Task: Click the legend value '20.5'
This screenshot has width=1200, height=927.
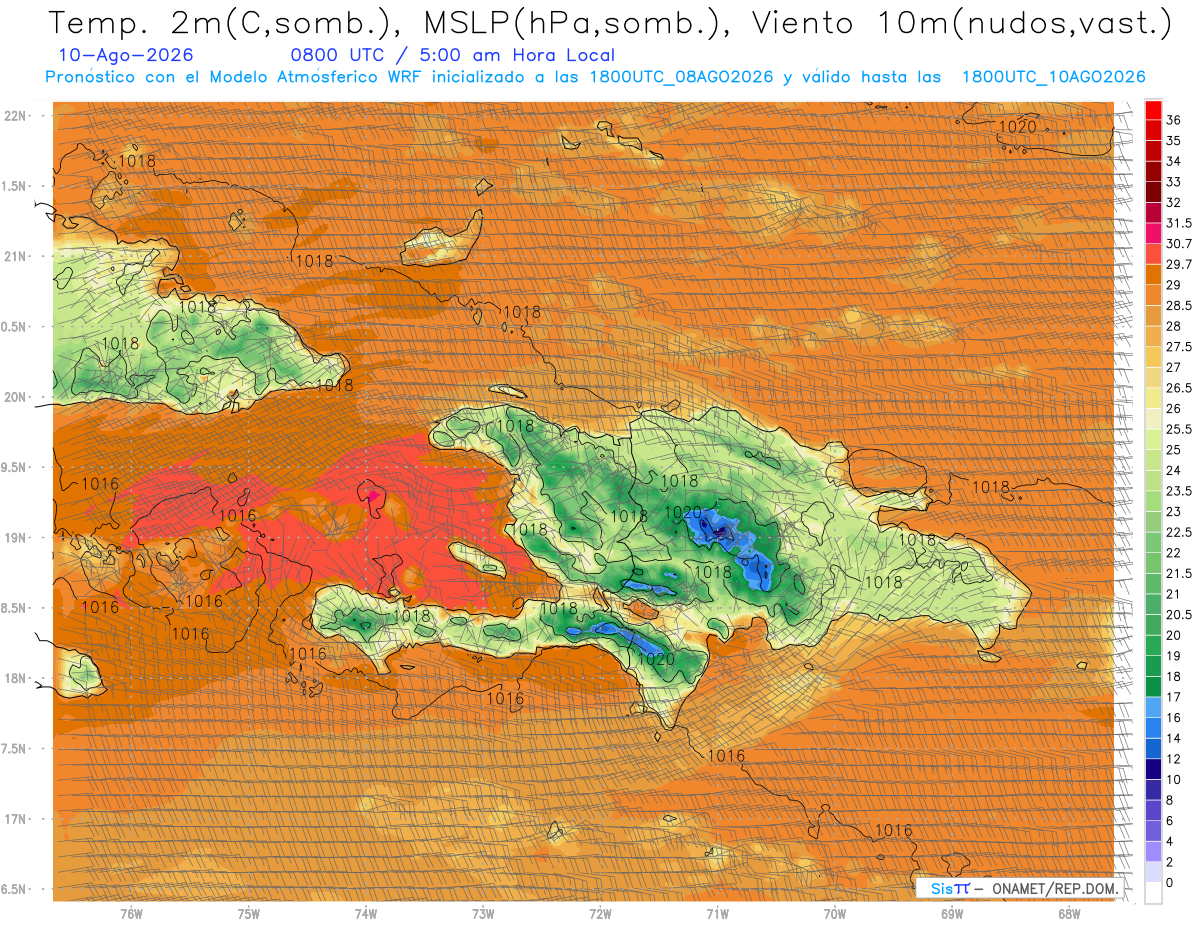Action: (x=1178, y=615)
